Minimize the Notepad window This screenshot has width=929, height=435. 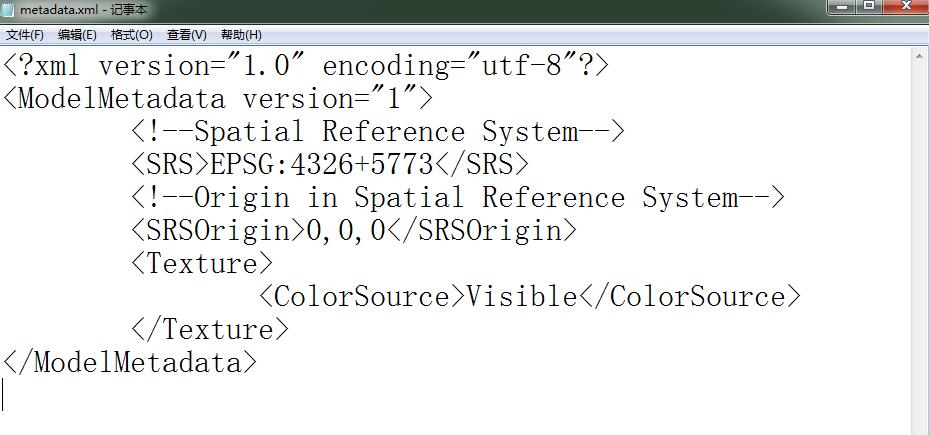[842, 7]
